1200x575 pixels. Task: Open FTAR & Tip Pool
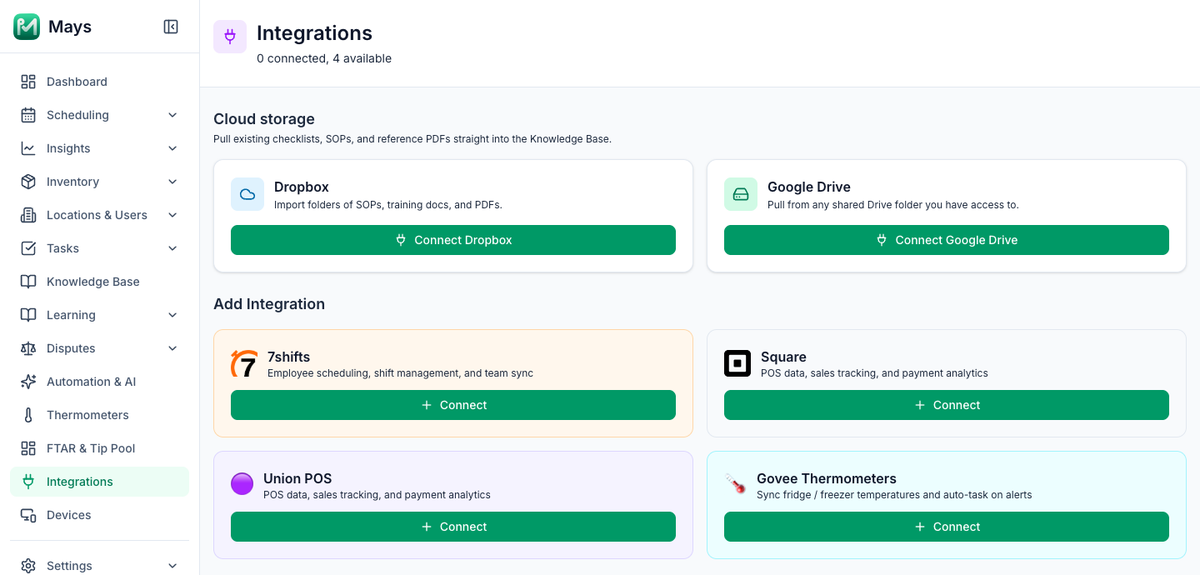99,448
